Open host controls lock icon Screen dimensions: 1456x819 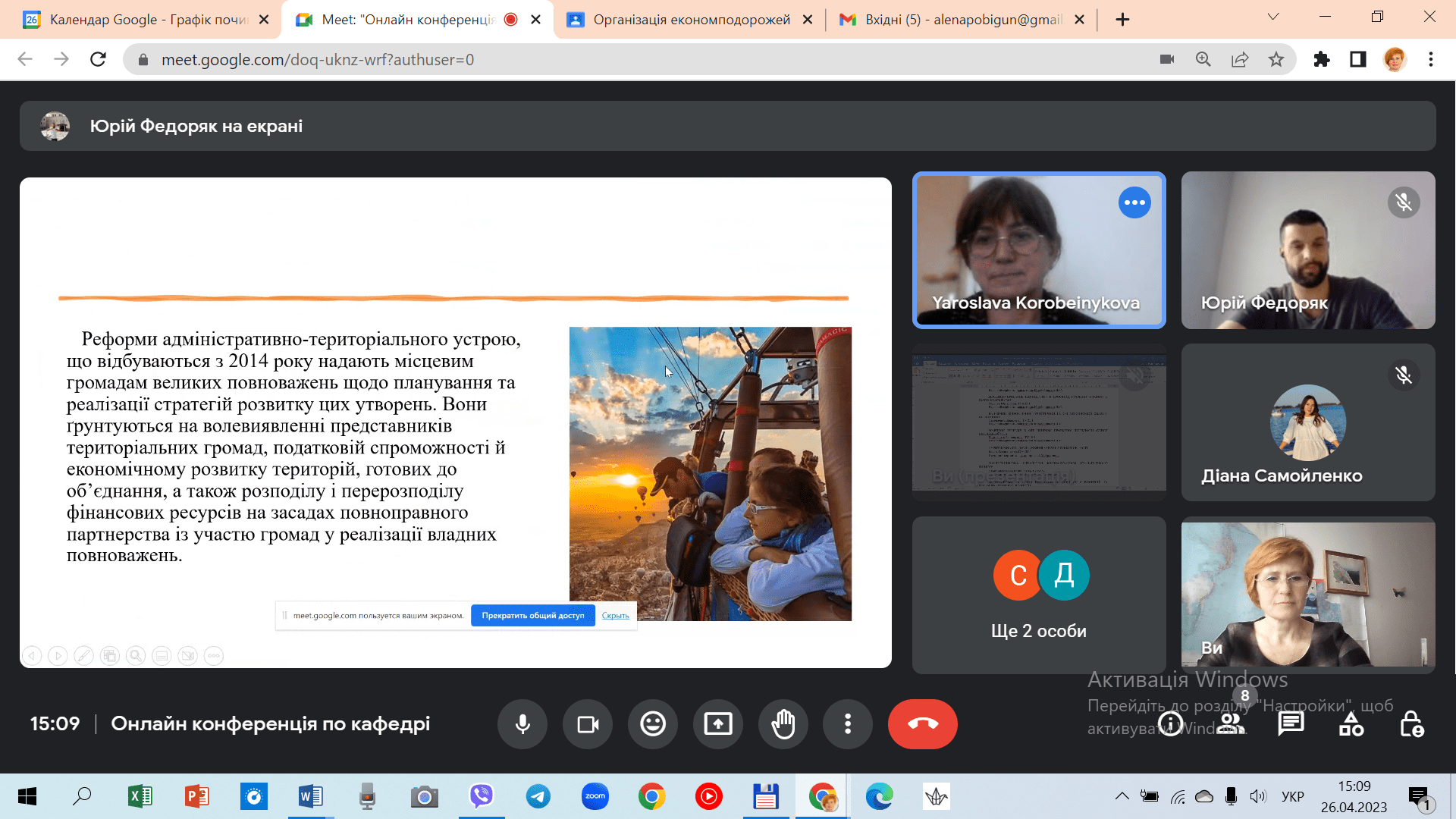[x=1411, y=724]
